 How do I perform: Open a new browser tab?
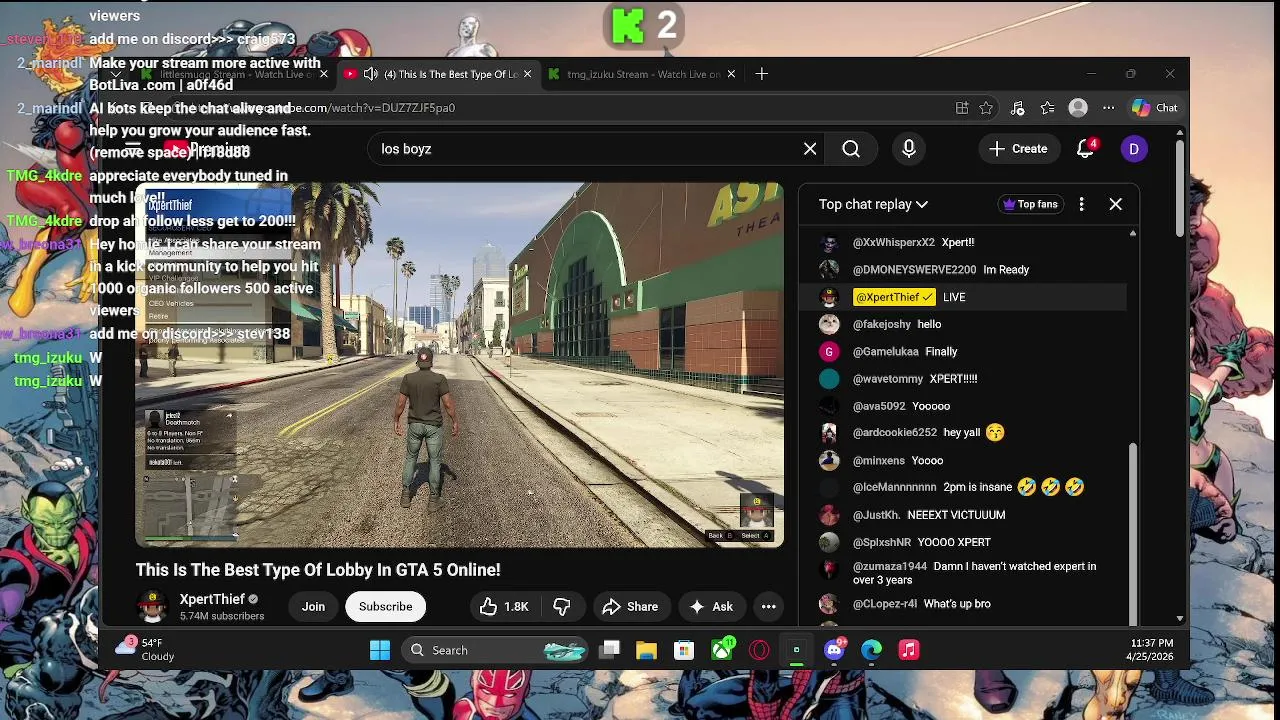click(x=762, y=74)
